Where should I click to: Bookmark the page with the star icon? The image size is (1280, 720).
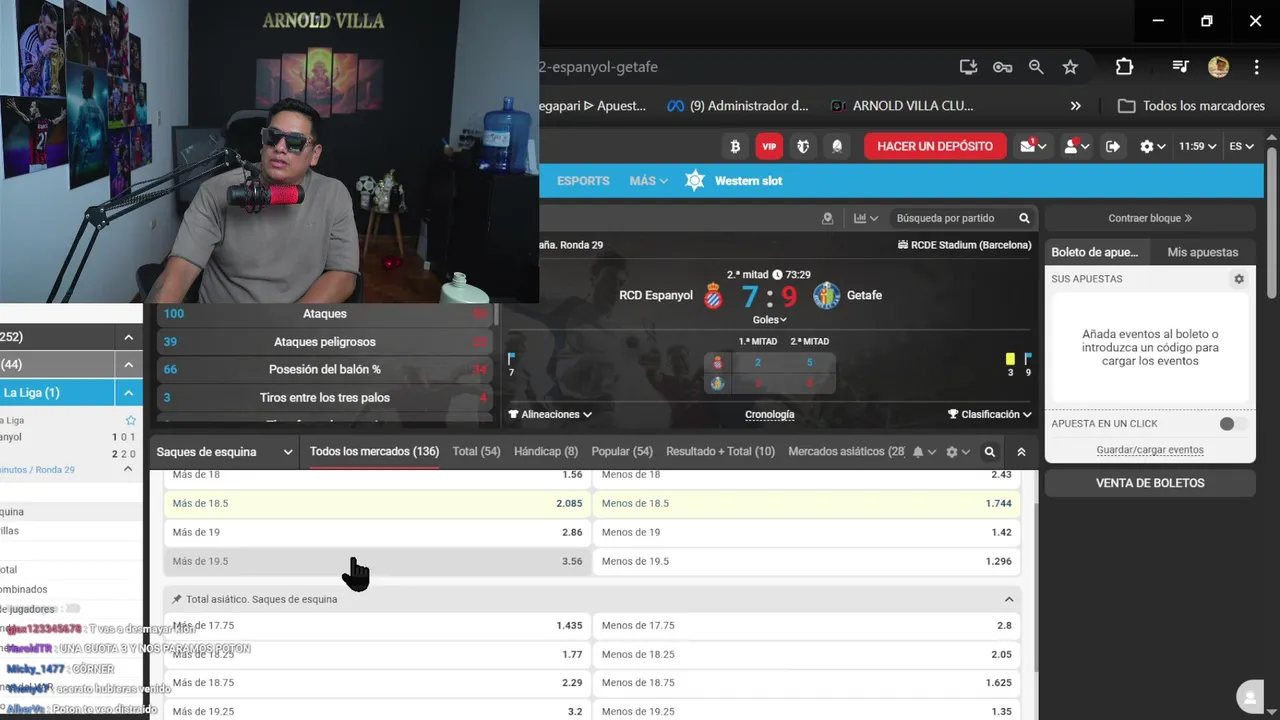pyautogui.click(x=1070, y=67)
